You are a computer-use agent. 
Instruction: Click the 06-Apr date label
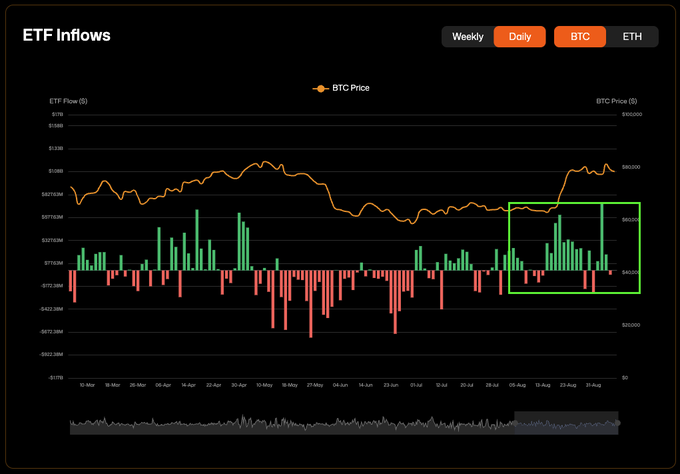163,385
